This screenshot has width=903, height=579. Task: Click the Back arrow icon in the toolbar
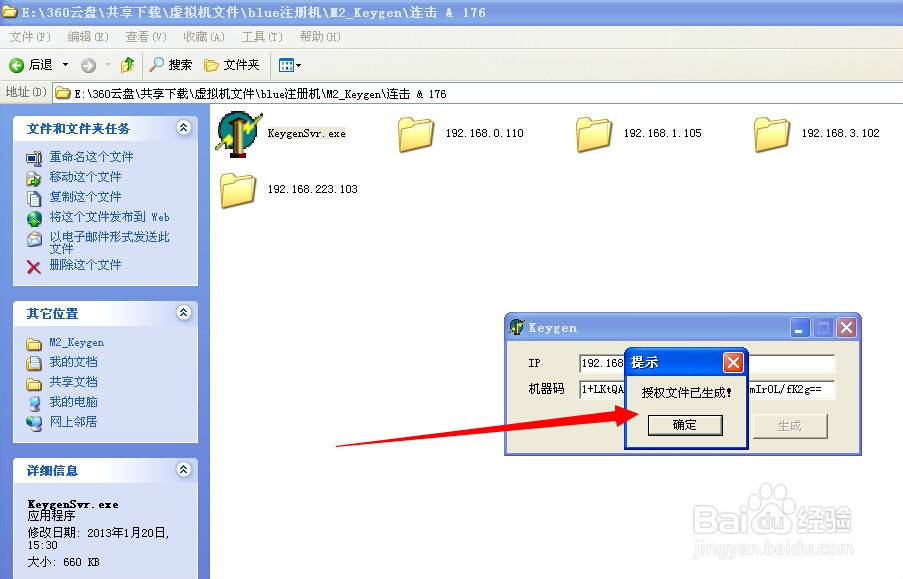tap(17, 65)
